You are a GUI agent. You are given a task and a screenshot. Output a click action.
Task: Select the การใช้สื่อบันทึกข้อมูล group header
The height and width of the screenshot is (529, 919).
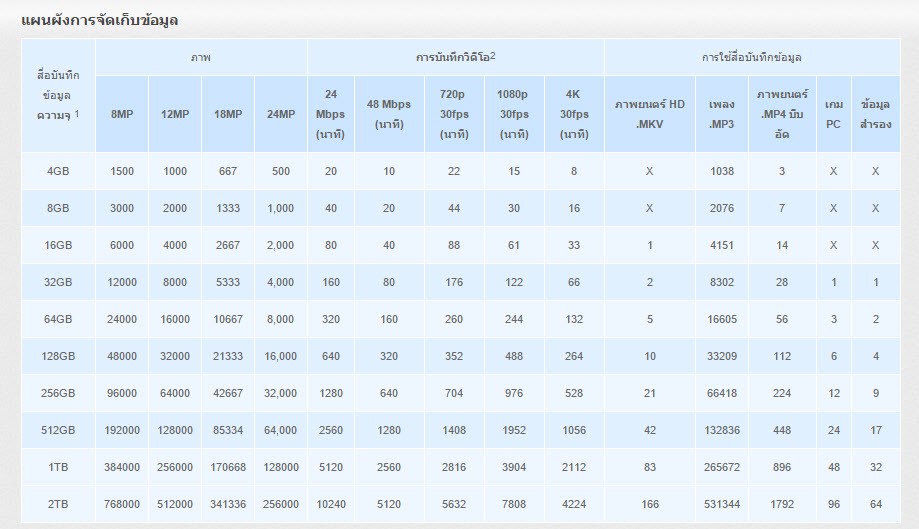tap(752, 57)
